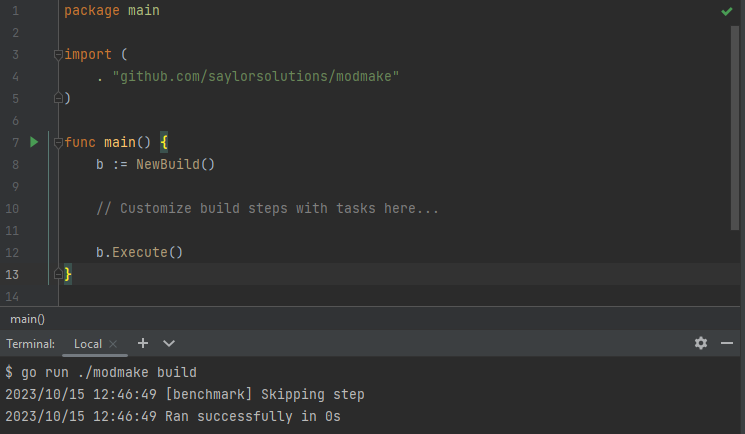Select the Local terminal tab
The image size is (745, 434).
point(88,344)
